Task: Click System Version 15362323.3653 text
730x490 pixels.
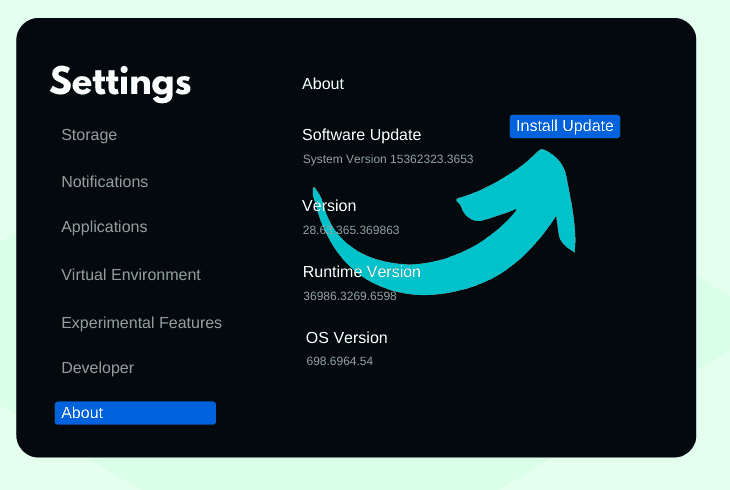Action: tap(388, 159)
